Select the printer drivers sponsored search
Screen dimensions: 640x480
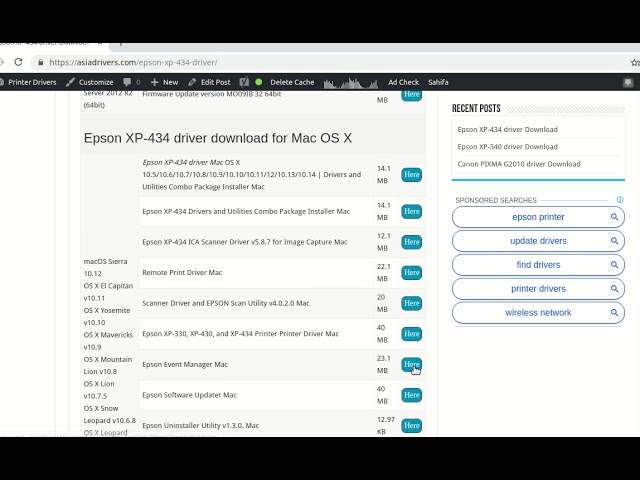[538, 289]
